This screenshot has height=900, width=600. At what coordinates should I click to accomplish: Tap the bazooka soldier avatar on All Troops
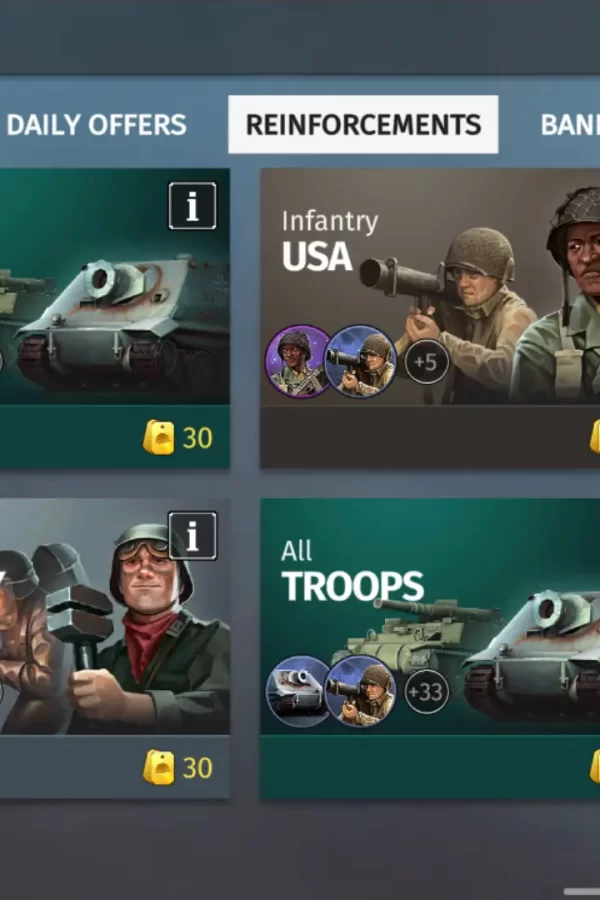pos(360,691)
